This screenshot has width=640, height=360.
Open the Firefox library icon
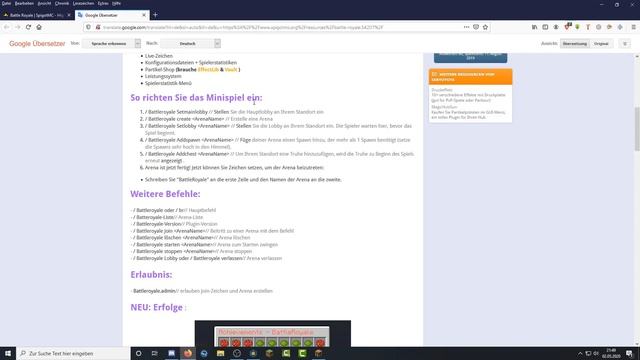pos(534,27)
